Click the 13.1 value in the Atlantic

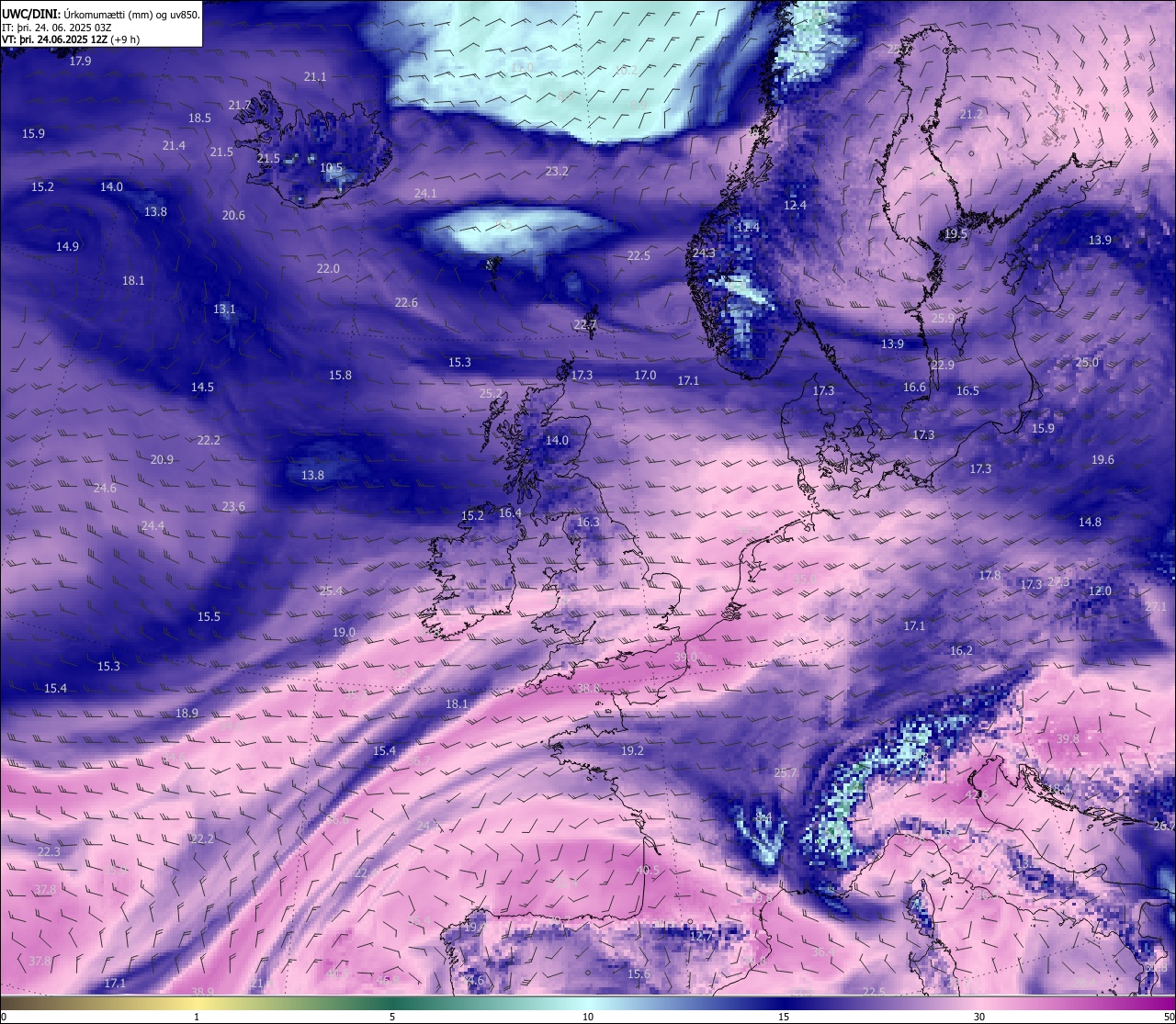click(224, 309)
